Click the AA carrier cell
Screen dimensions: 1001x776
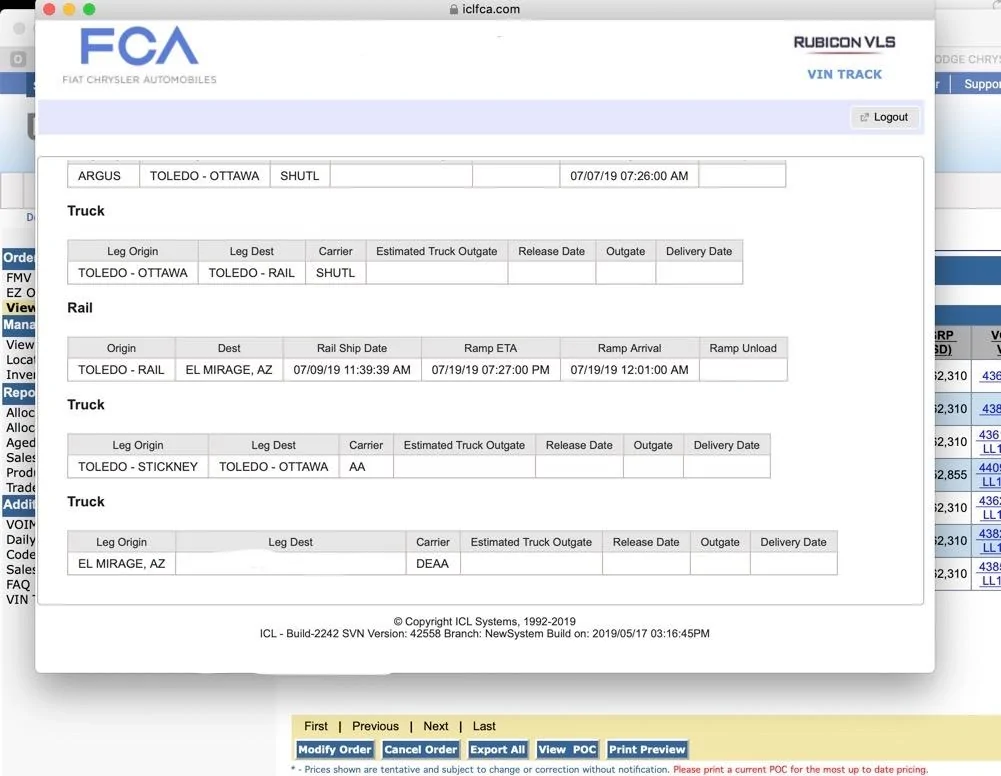tap(366, 466)
